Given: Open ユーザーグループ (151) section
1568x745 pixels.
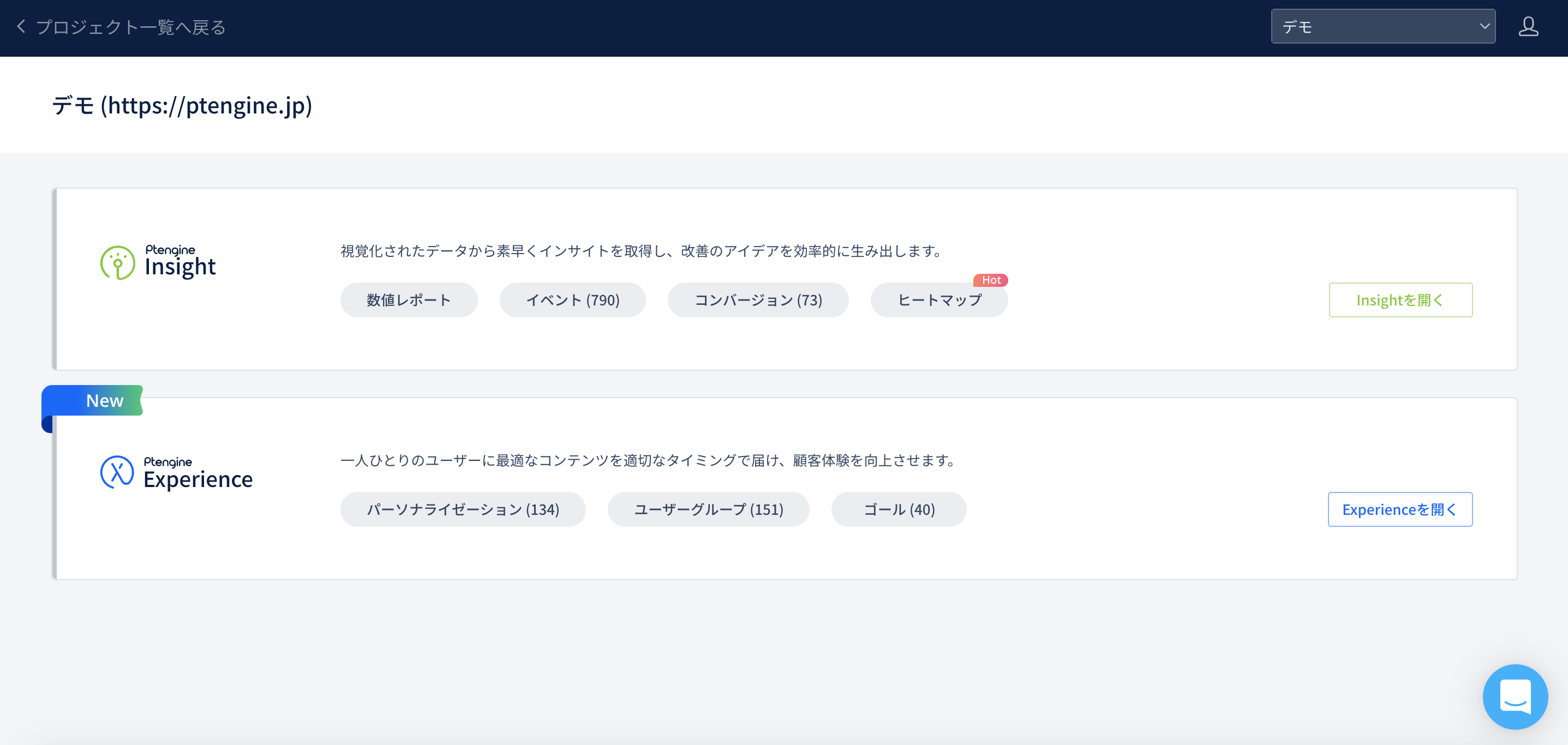Looking at the screenshot, I should point(708,509).
